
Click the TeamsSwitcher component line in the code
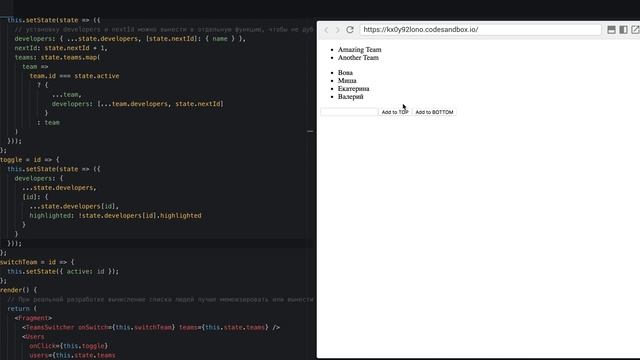coord(151,327)
